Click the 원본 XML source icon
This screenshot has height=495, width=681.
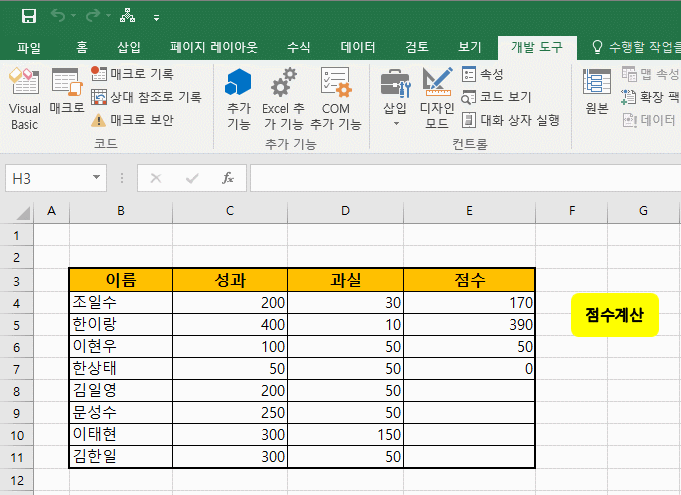tap(597, 91)
